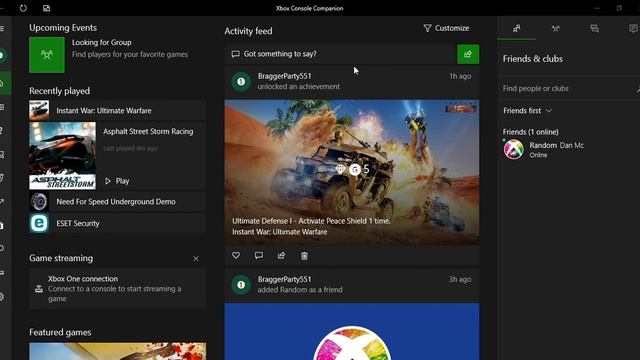
Task: Click the 3h ago timestamp
Action: (x=460, y=280)
